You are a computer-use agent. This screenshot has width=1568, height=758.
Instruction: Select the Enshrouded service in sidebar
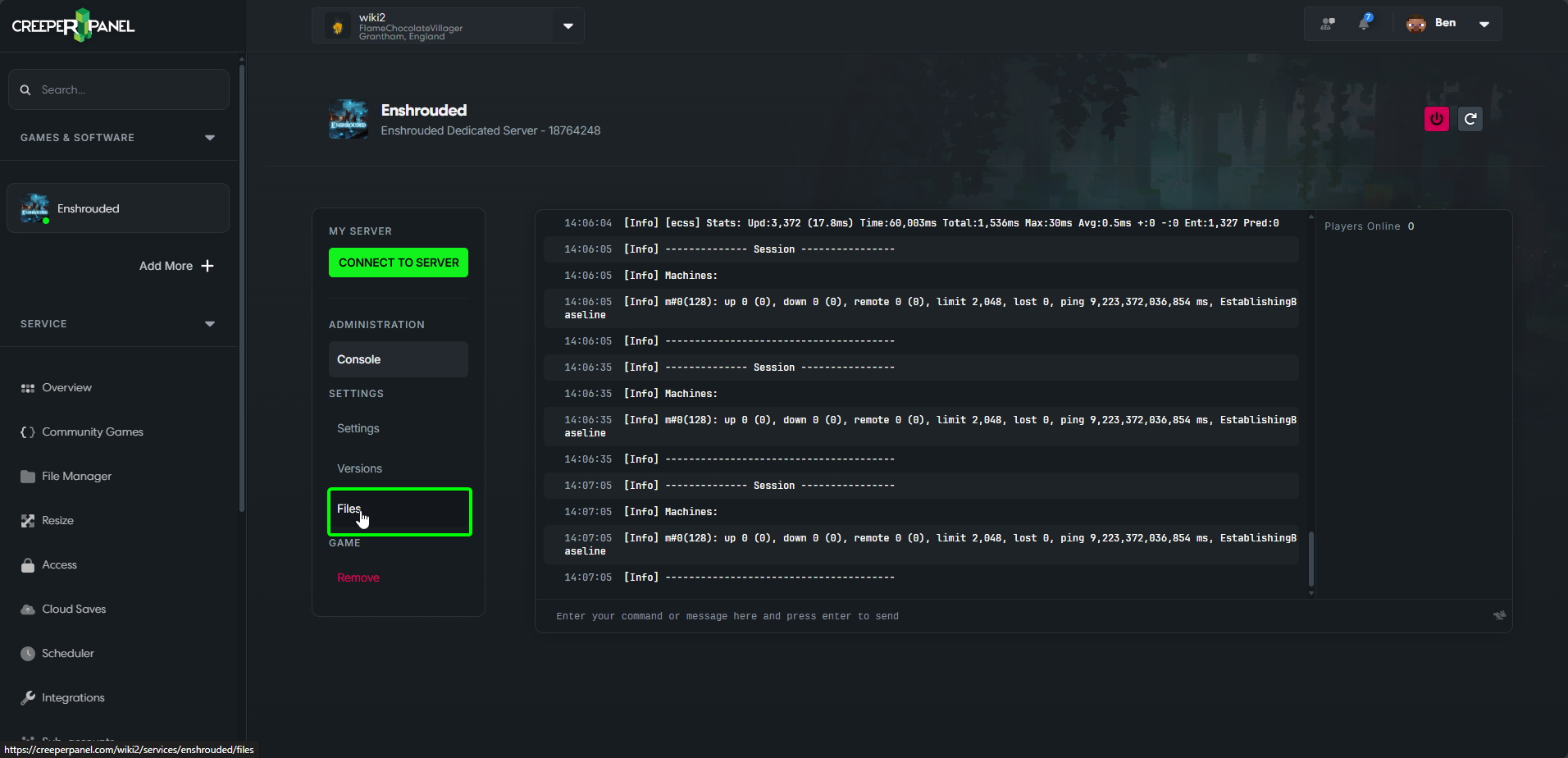(118, 208)
